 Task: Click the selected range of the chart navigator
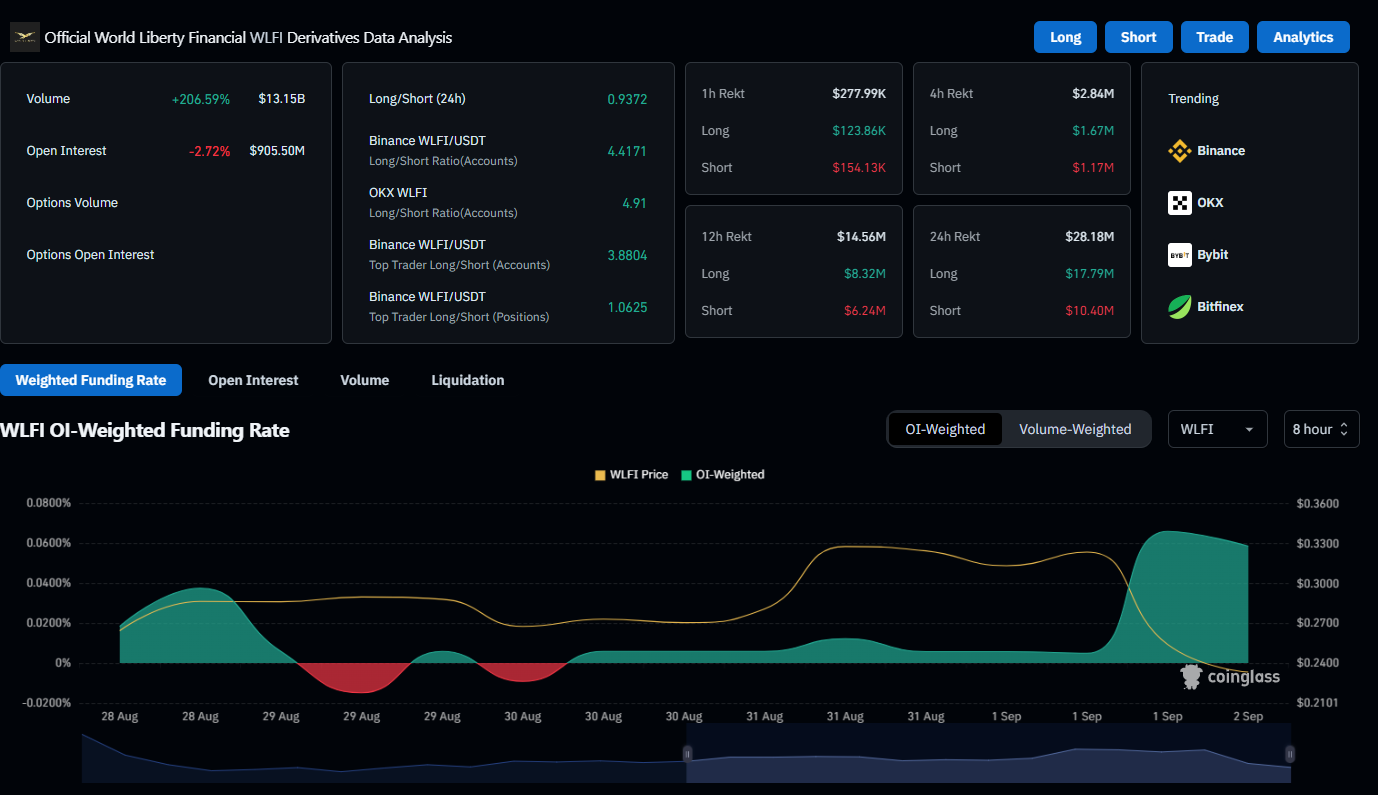click(x=989, y=754)
